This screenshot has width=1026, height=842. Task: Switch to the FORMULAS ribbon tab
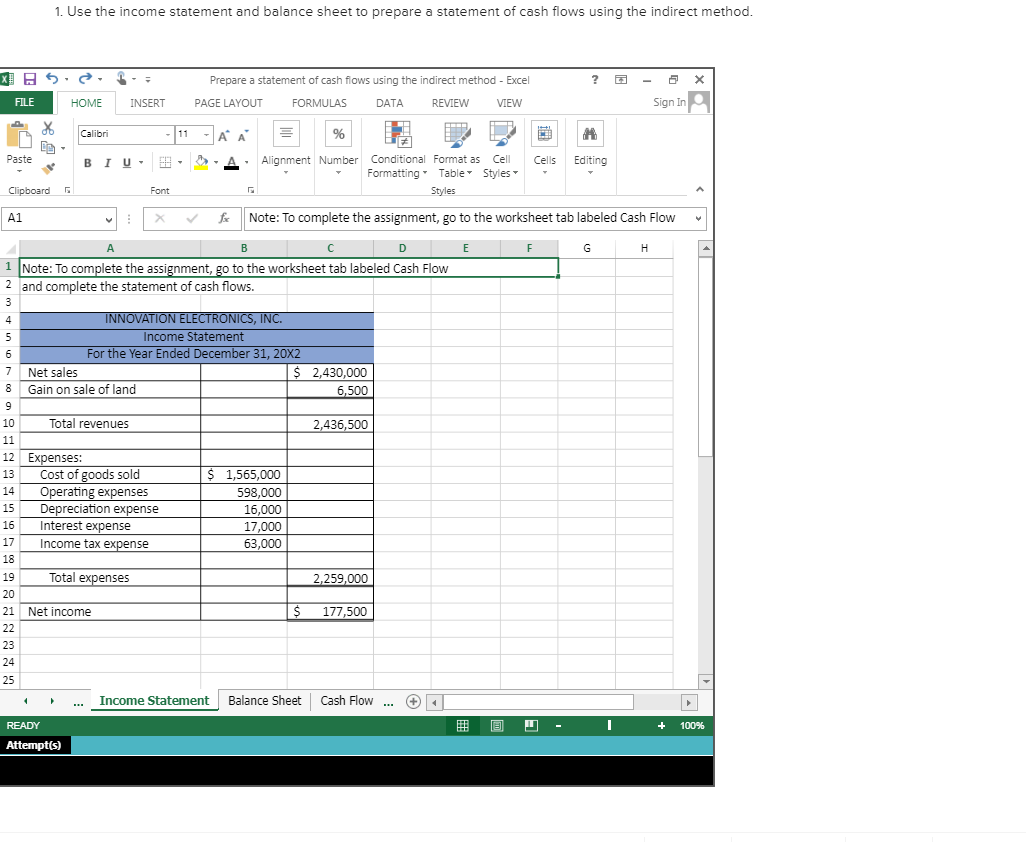319,103
